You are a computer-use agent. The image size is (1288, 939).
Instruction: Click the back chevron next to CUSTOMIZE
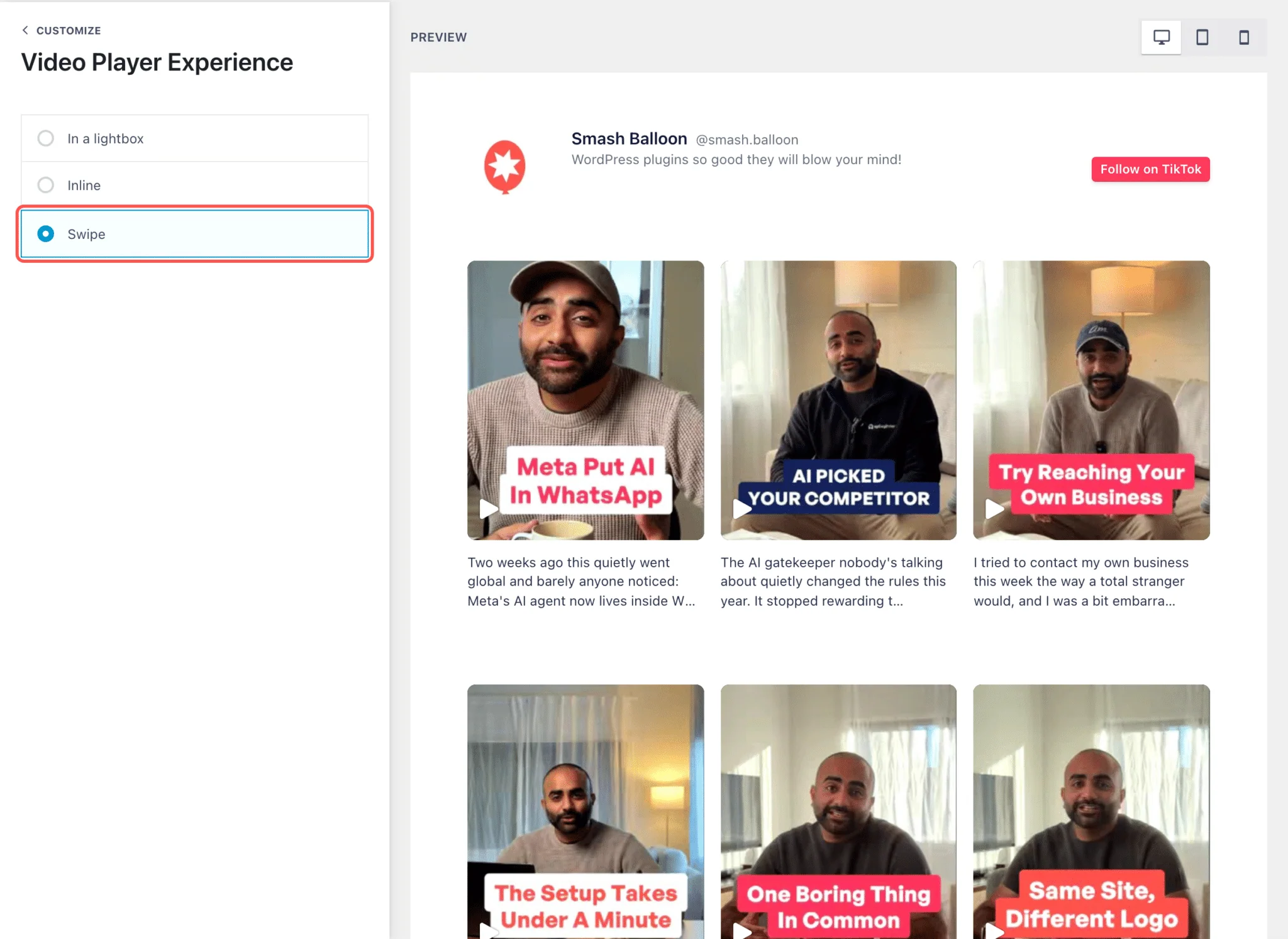point(25,30)
